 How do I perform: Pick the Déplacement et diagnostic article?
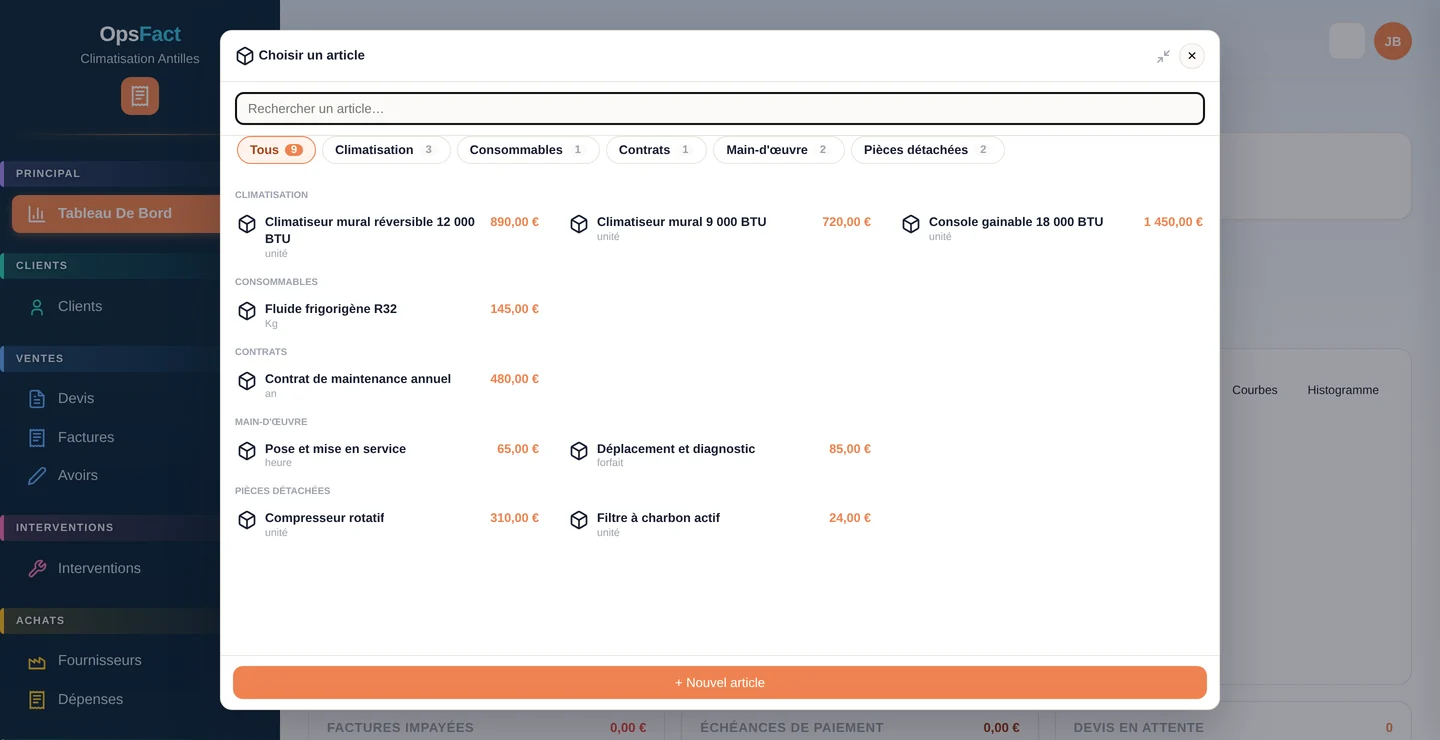click(720, 456)
